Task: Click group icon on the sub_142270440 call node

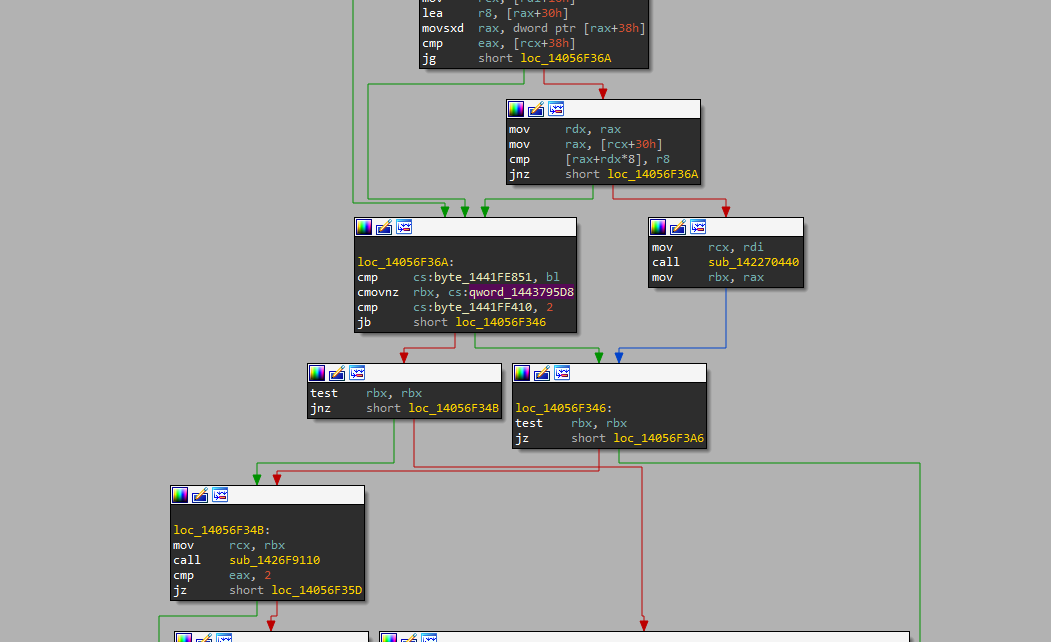Action: coord(698,227)
